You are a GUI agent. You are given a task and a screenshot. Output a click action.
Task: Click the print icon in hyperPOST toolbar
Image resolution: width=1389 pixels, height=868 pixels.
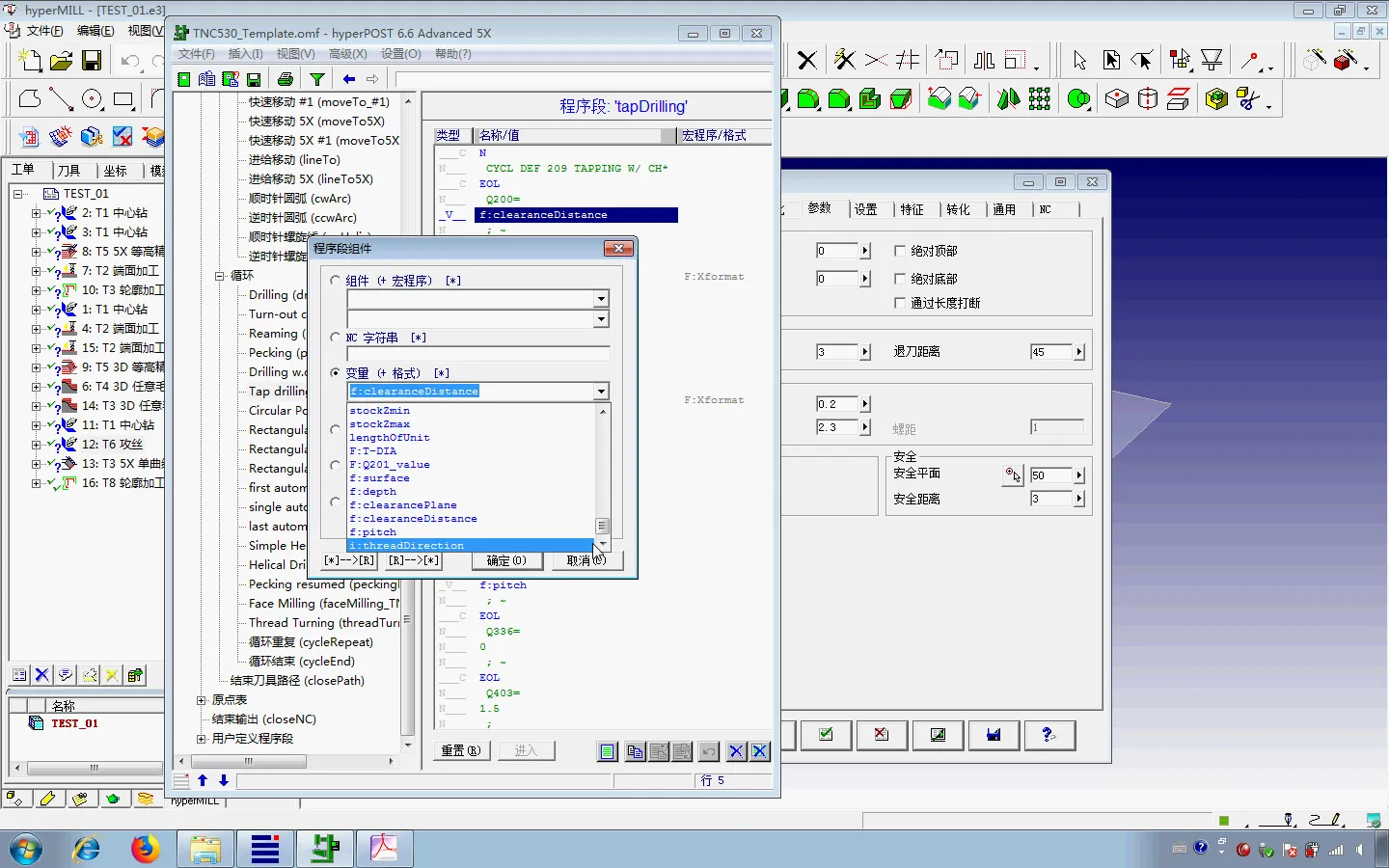click(x=286, y=79)
